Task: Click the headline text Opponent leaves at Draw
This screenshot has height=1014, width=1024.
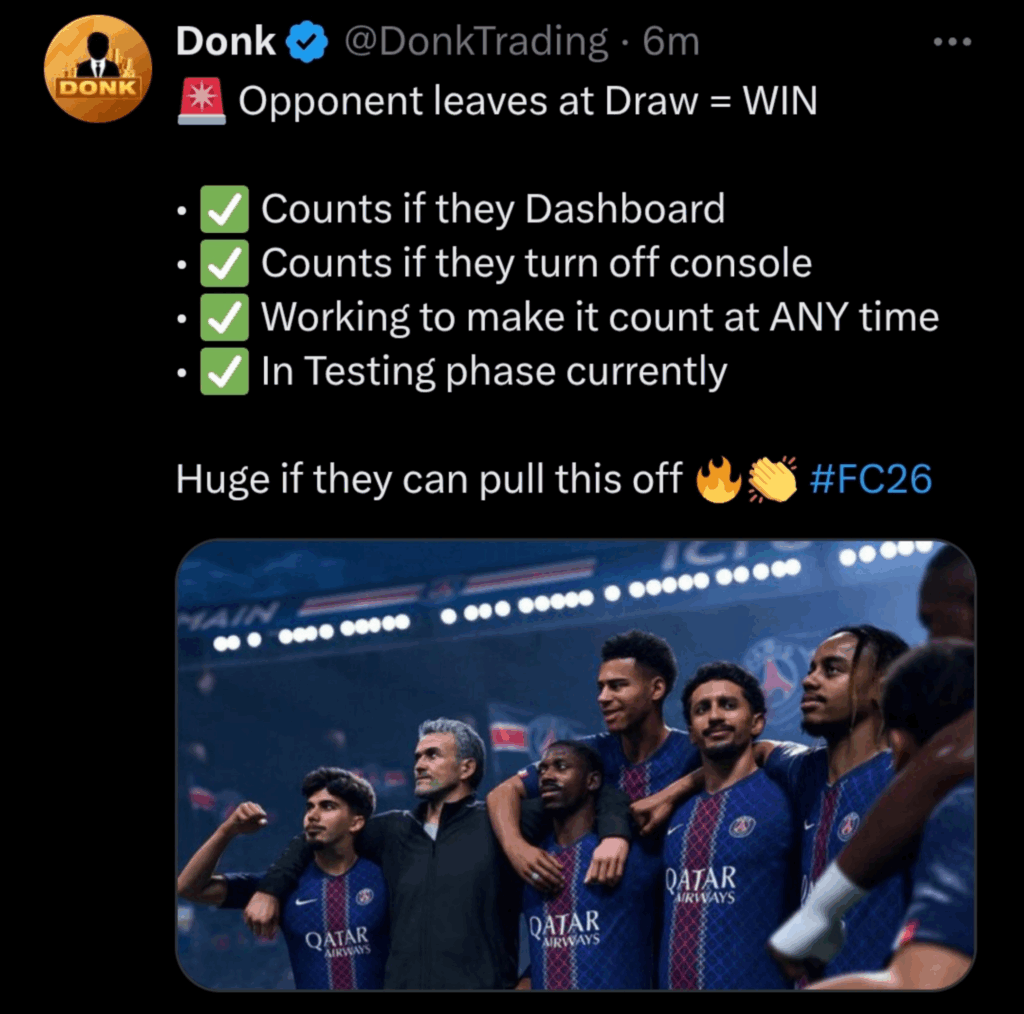Action: 468,102
